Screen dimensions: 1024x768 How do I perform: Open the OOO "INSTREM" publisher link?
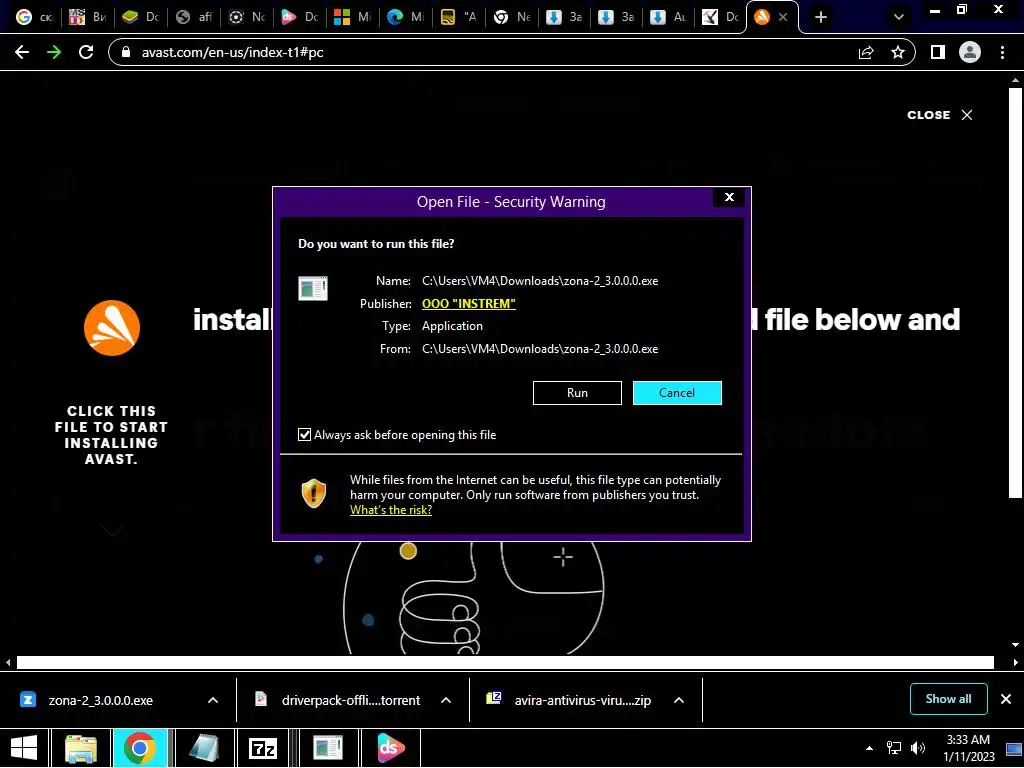pyautogui.click(x=469, y=304)
